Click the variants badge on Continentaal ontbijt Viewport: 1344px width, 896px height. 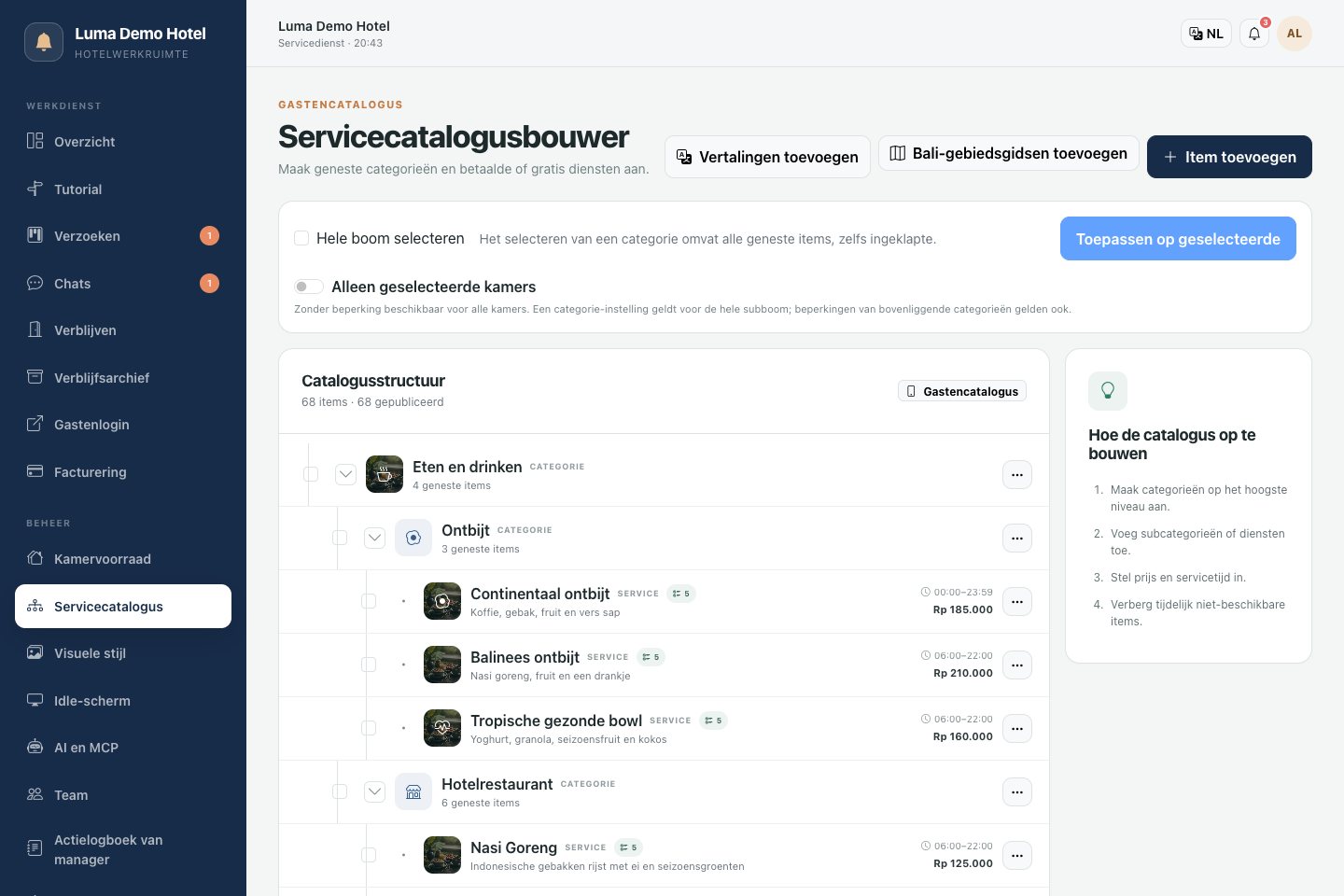(681, 594)
